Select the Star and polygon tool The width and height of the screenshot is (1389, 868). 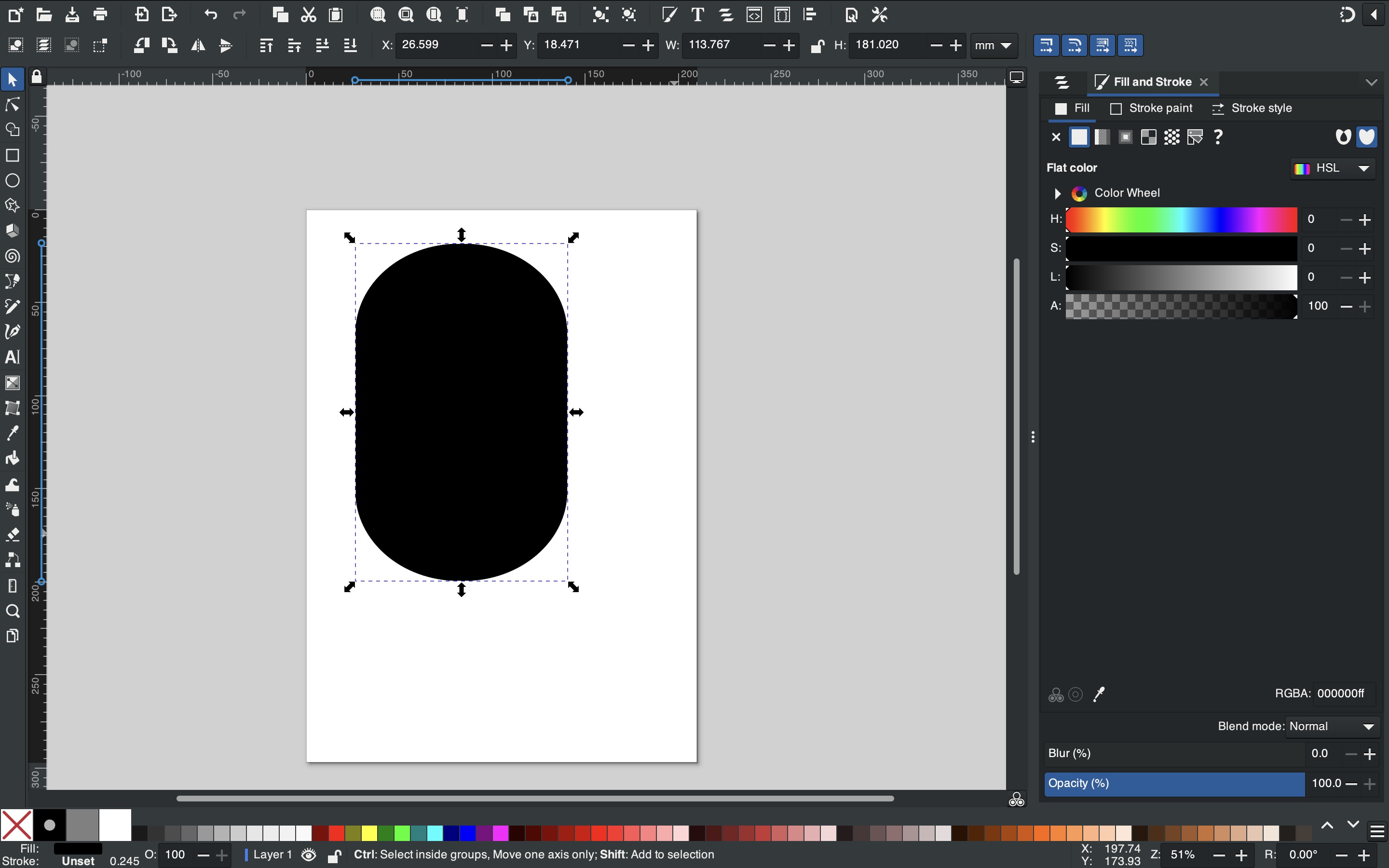(x=13, y=205)
